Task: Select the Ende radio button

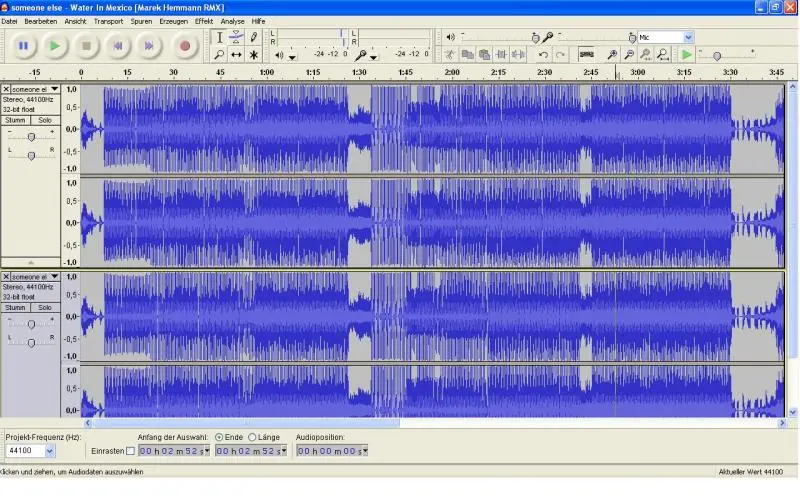Action: (x=219, y=437)
